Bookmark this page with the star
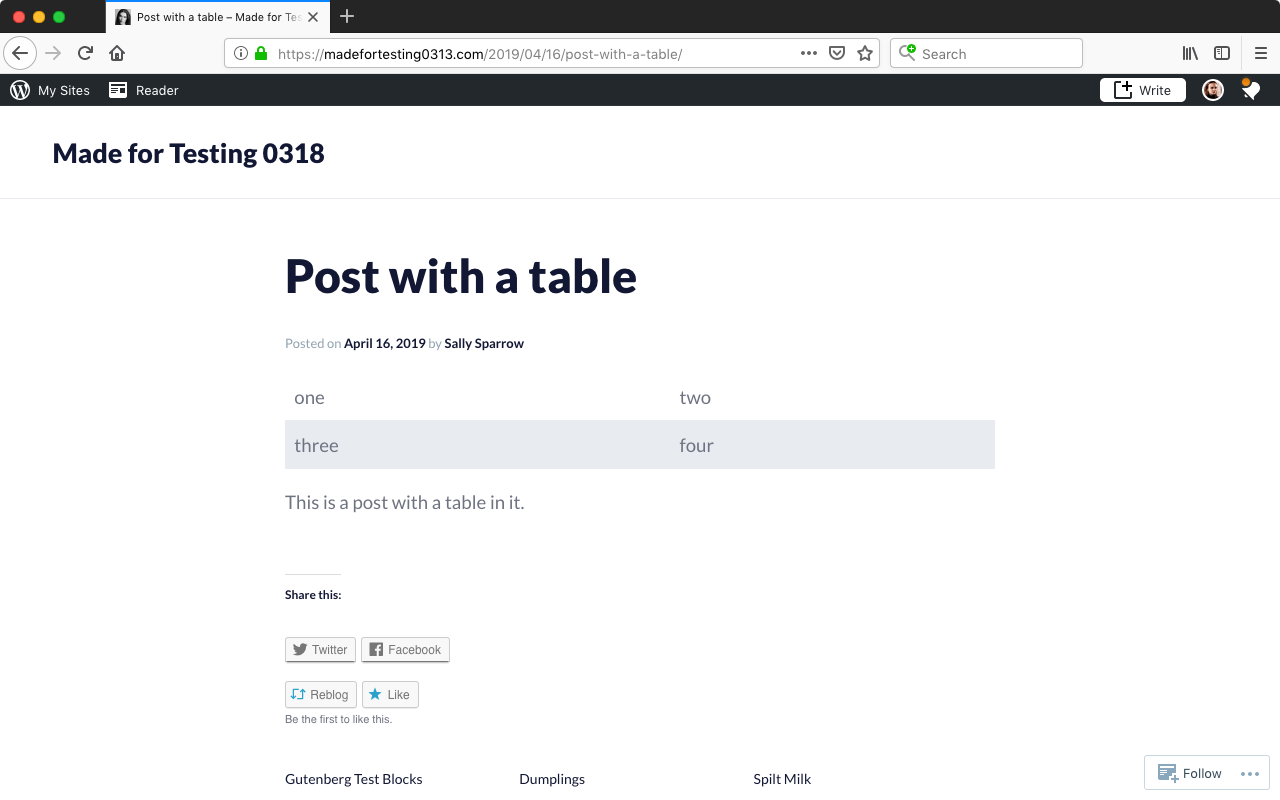This screenshot has width=1280, height=800. click(x=864, y=53)
